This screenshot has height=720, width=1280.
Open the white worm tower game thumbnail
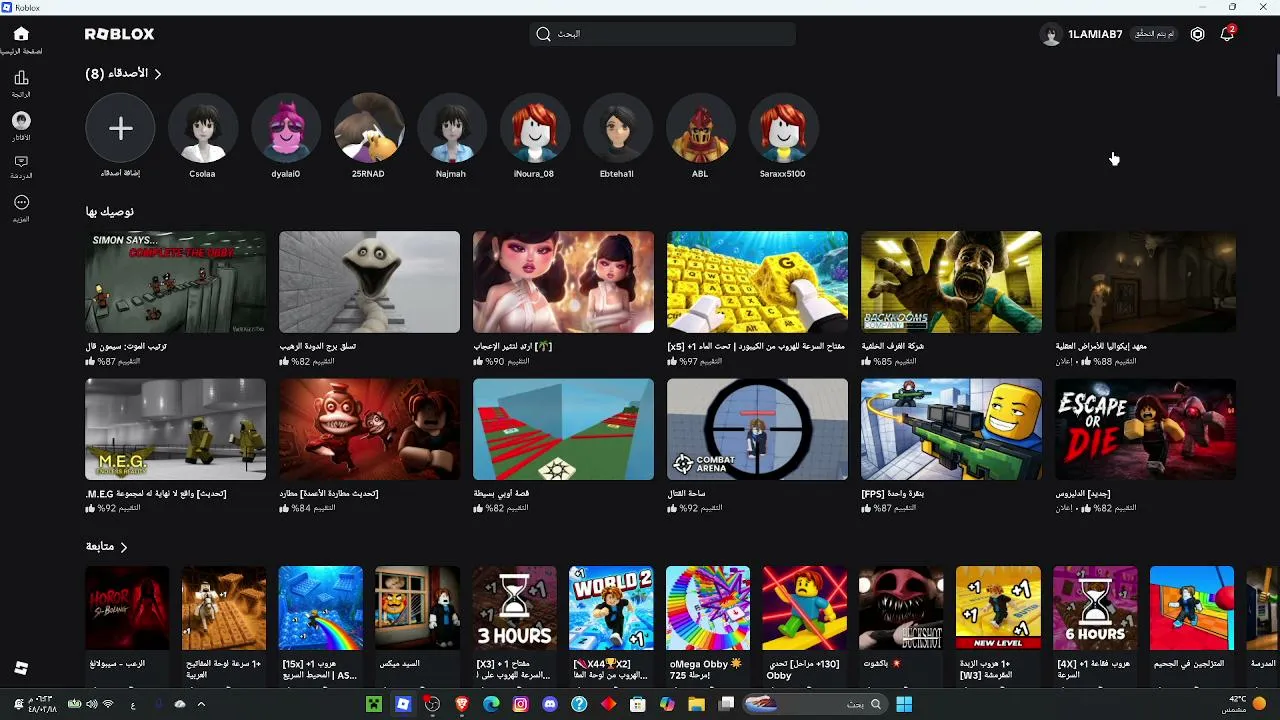[x=369, y=282]
